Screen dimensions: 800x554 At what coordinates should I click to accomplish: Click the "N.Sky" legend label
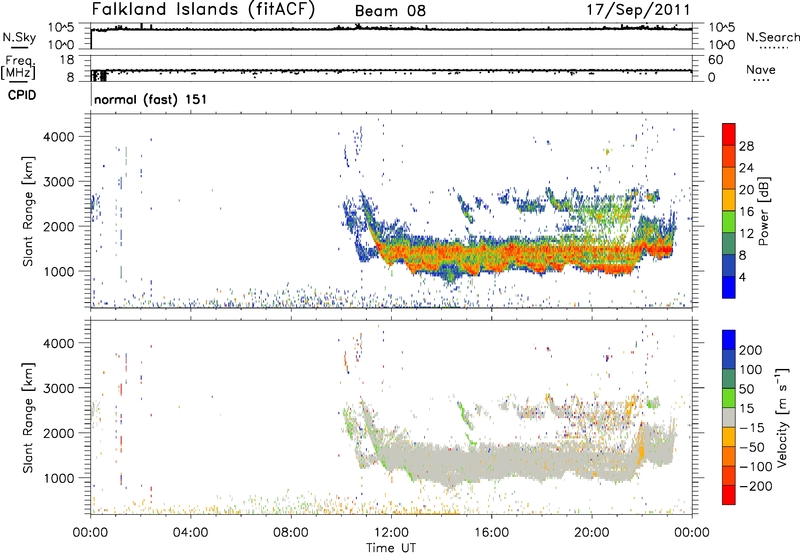point(19,37)
